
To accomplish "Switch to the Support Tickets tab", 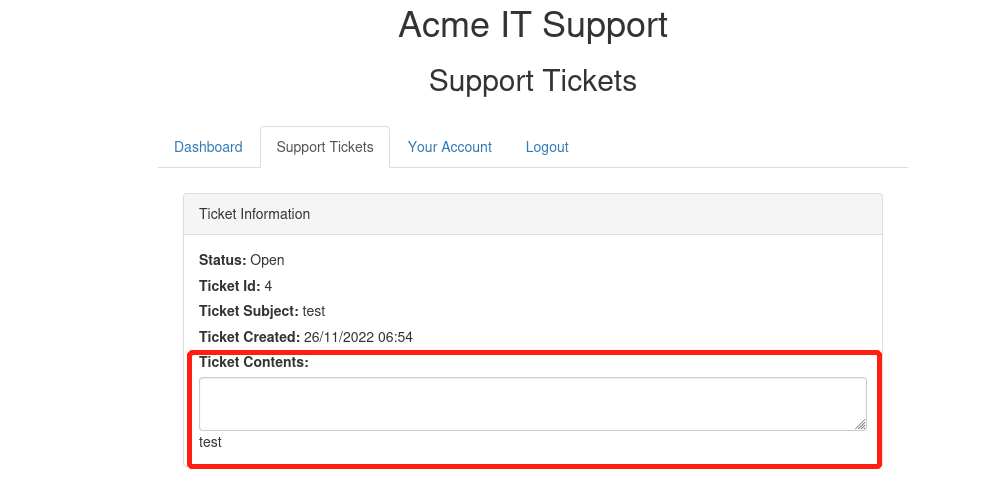I will (325, 147).
